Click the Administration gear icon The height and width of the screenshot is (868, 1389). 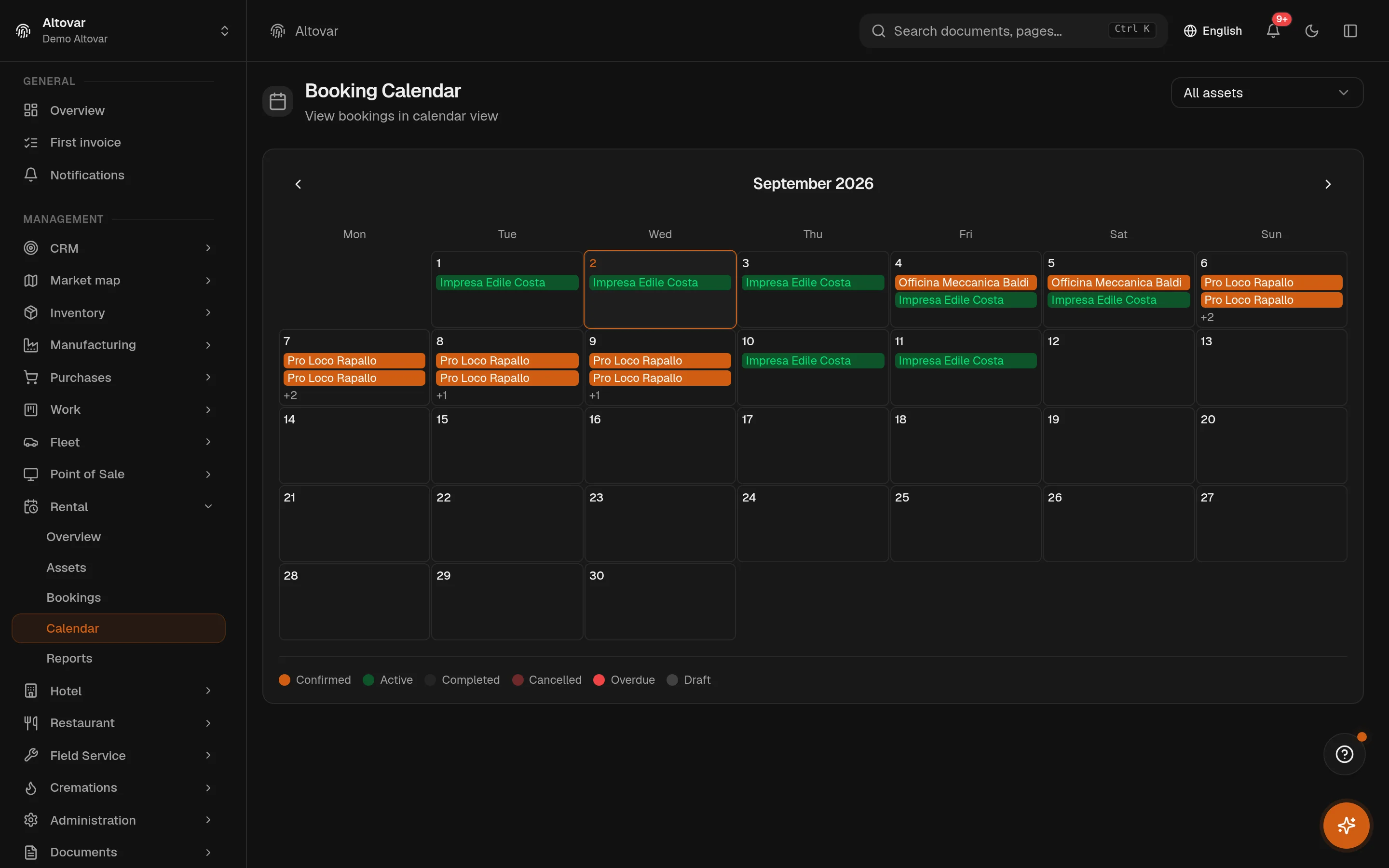[x=31, y=820]
